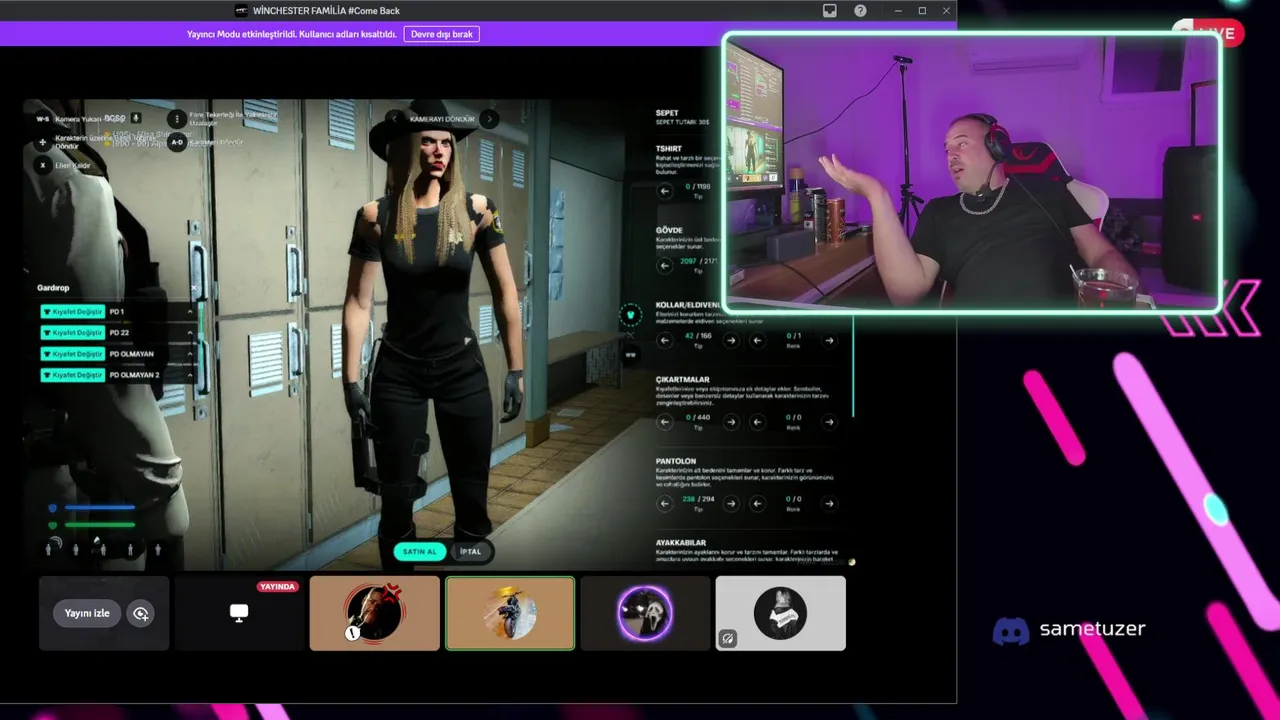Click the rotate-on-character move icon
The image size is (1280, 720).
pos(43,142)
